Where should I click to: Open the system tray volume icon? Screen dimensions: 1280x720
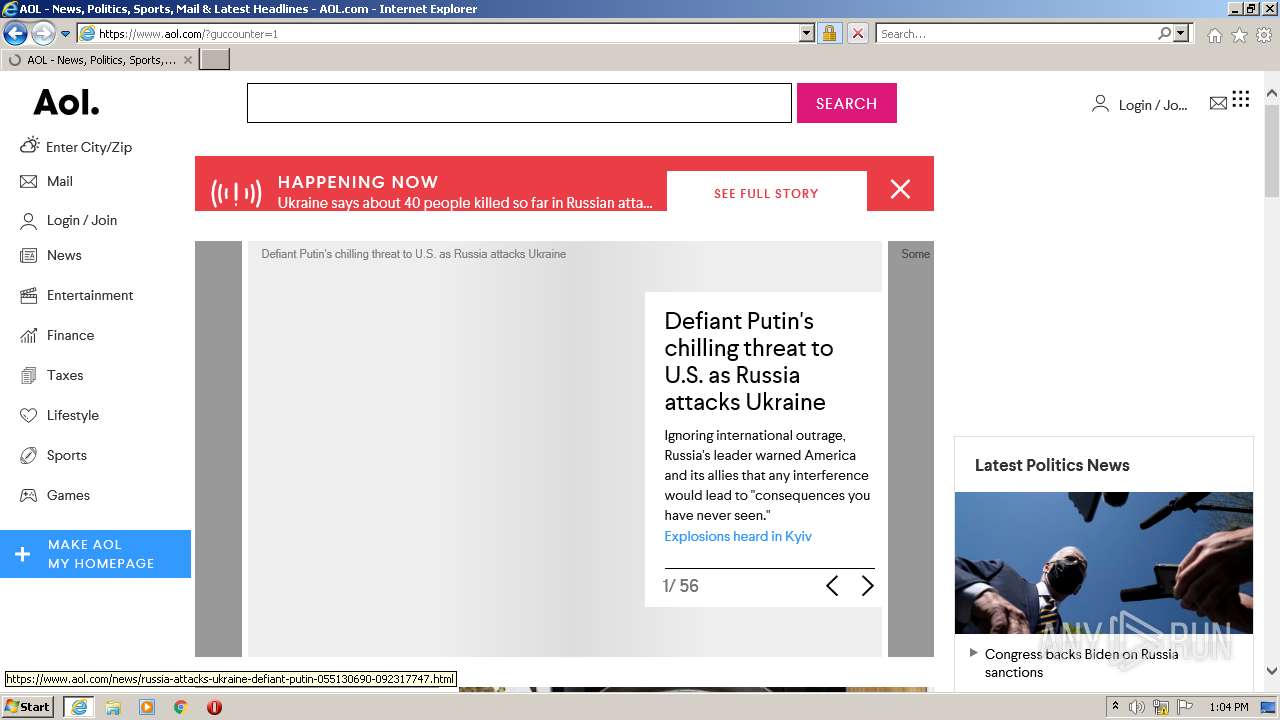[x=1137, y=707]
